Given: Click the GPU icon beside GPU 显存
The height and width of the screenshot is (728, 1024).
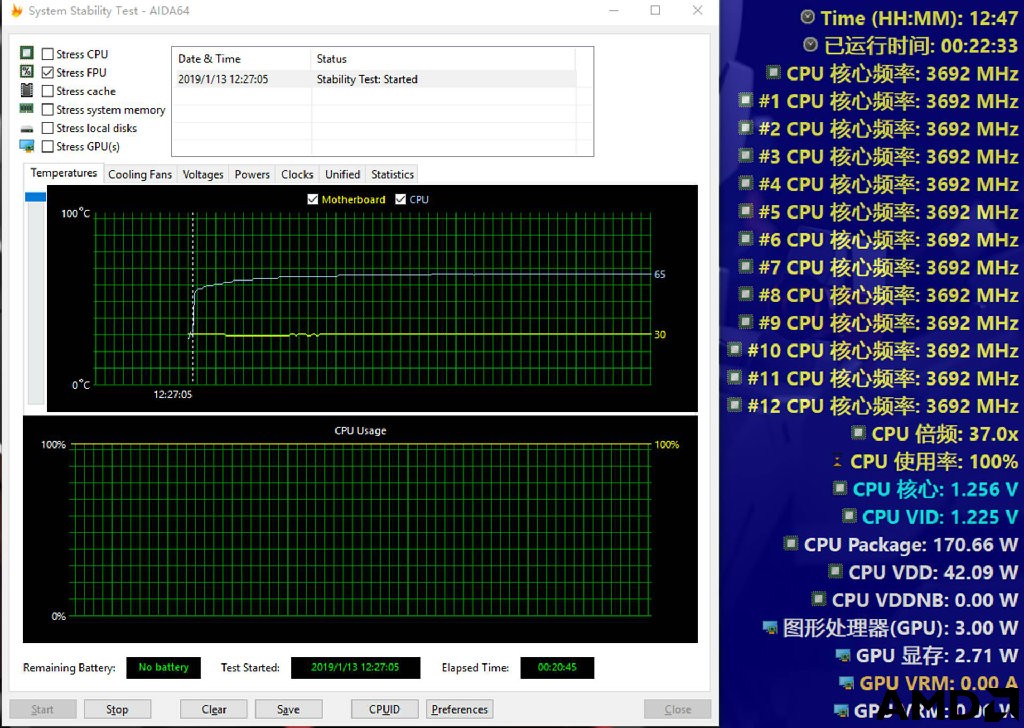Looking at the screenshot, I should (x=843, y=655).
